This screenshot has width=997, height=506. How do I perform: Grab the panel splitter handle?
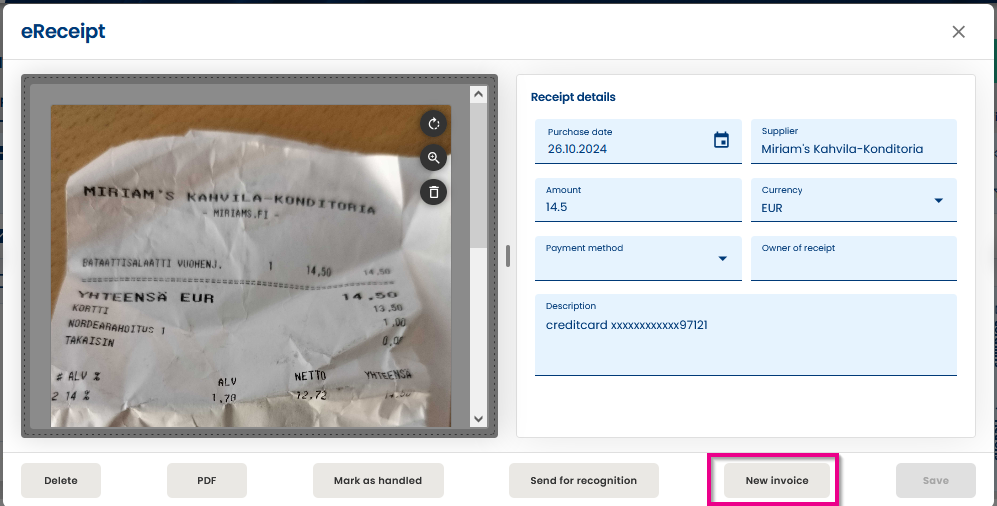tap(507, 256)
